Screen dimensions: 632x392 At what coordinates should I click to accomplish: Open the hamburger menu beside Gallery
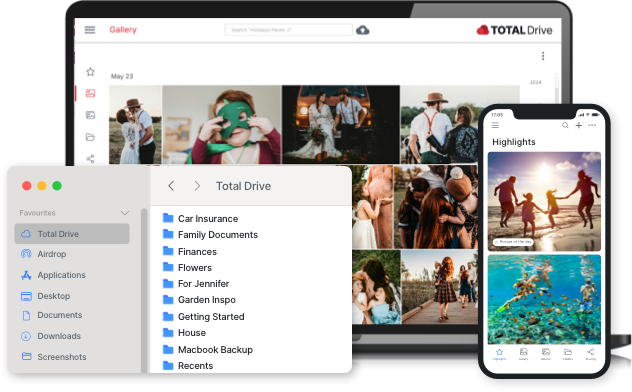(x=90, y=30)
